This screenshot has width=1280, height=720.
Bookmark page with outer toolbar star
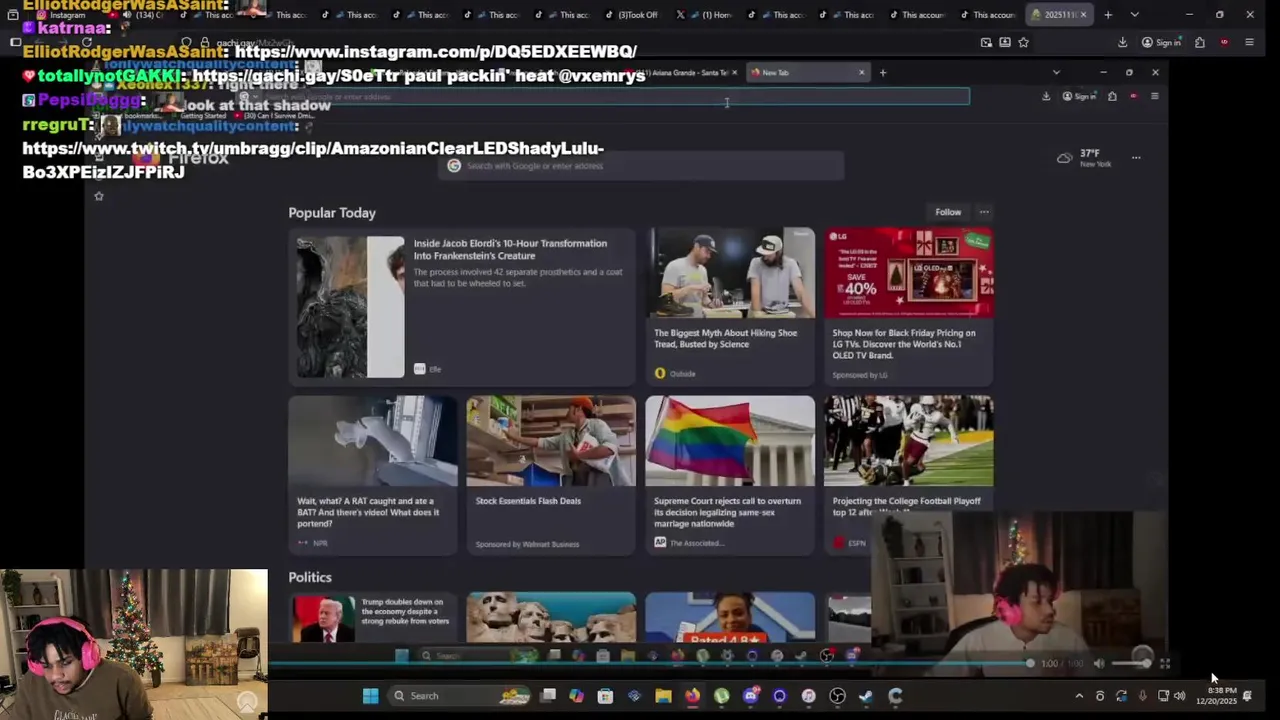click(x=1023, y=42)
